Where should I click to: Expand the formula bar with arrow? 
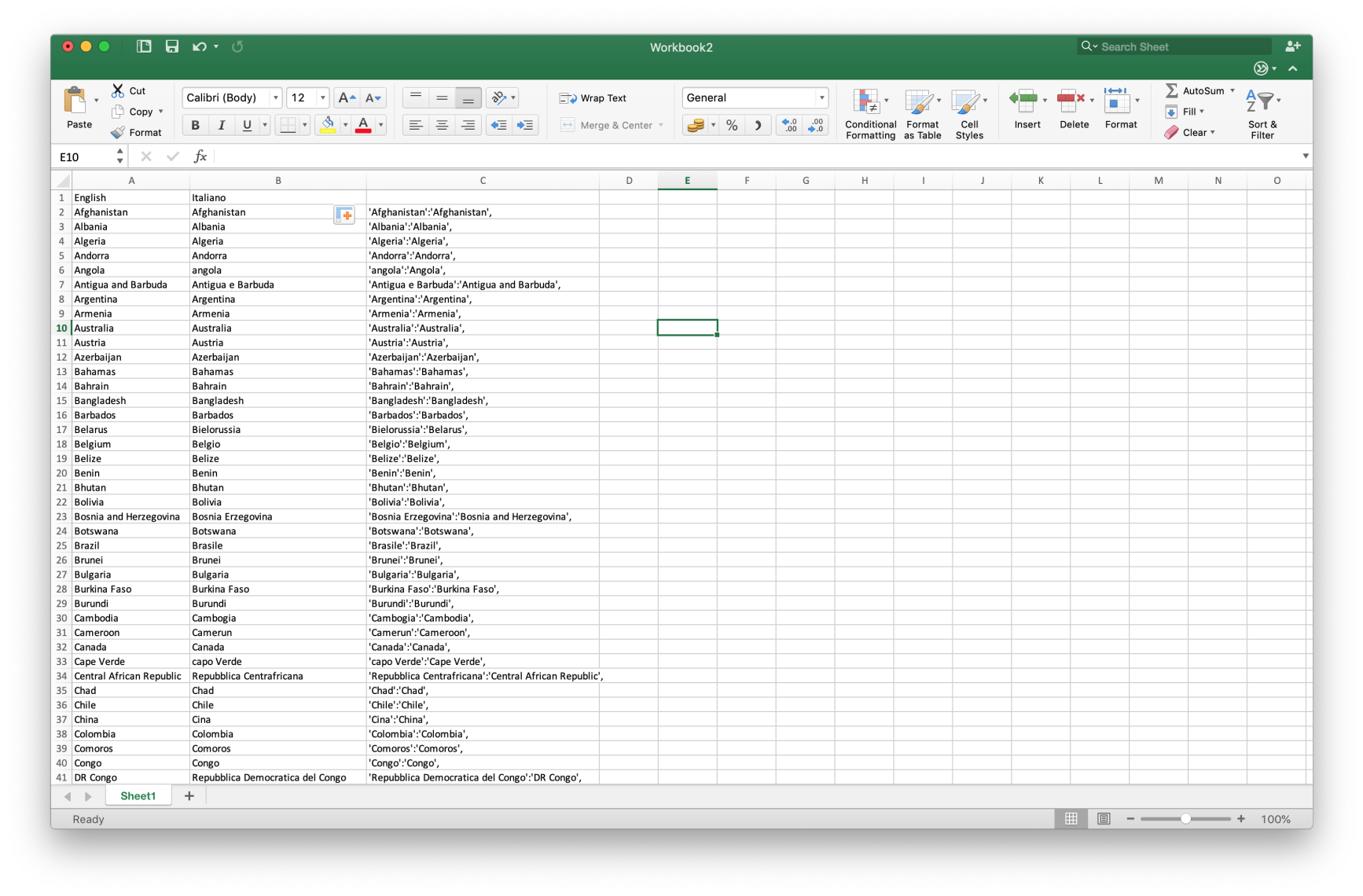pyautogui.click(x=1305, y=156)
